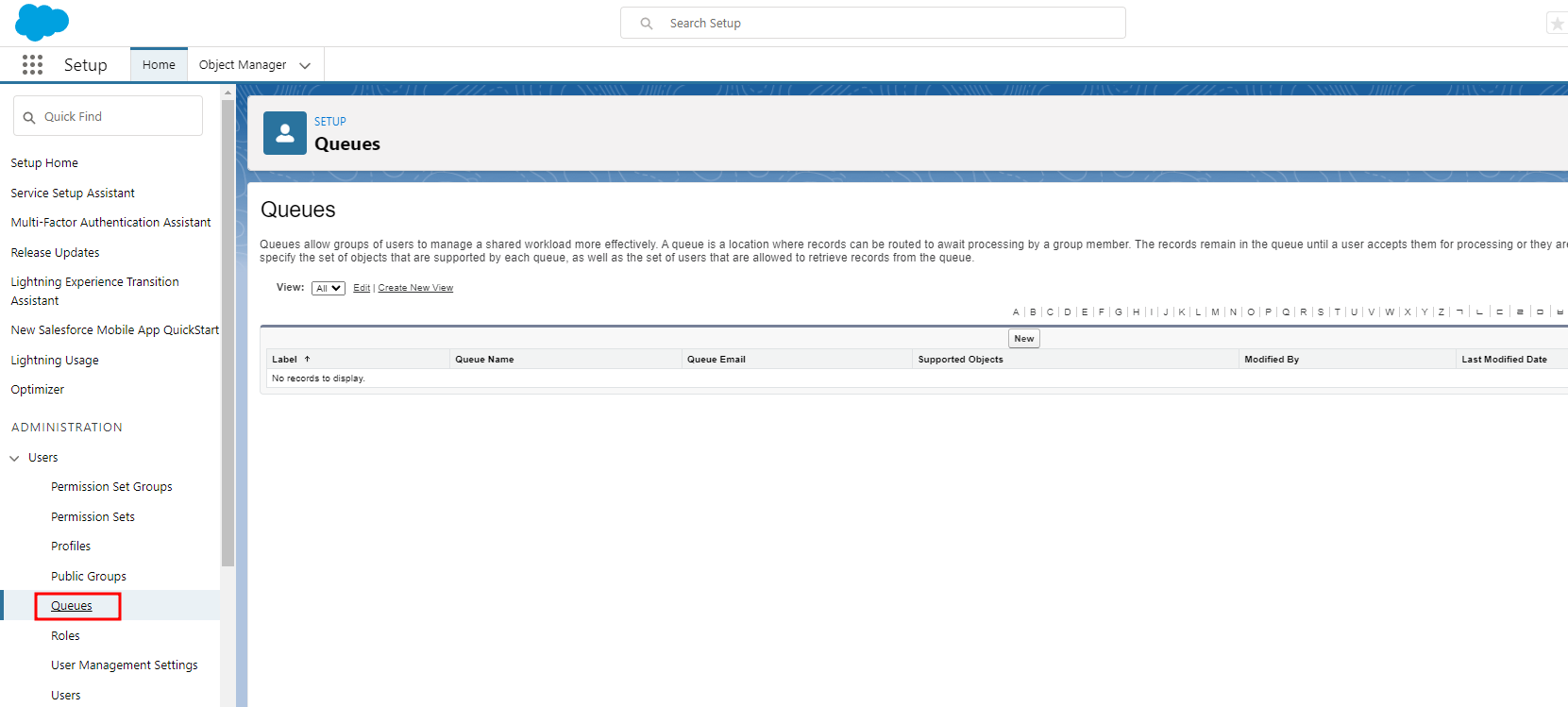1568x707 pixels.
Task: Open Setup Home in the sidebar
Action: [44, 163]
